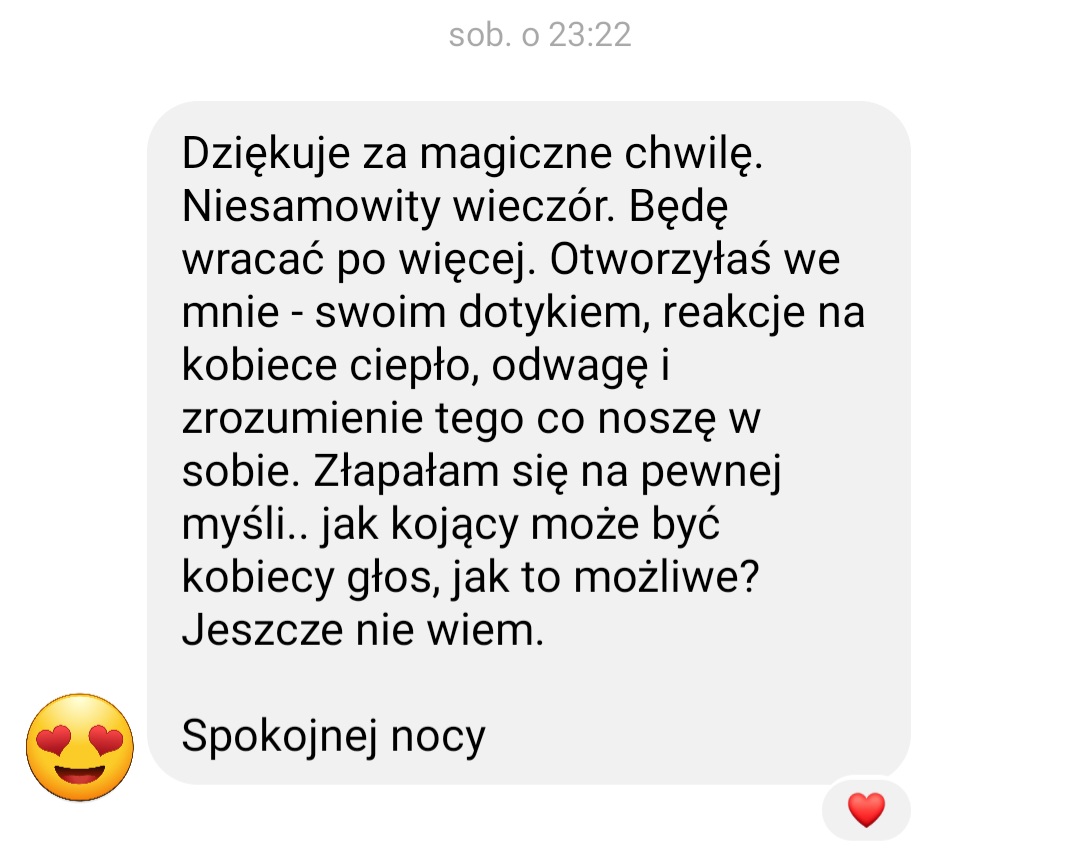
Task: Tap the words 'jak kojący może być'
Action: coord(520,525)
